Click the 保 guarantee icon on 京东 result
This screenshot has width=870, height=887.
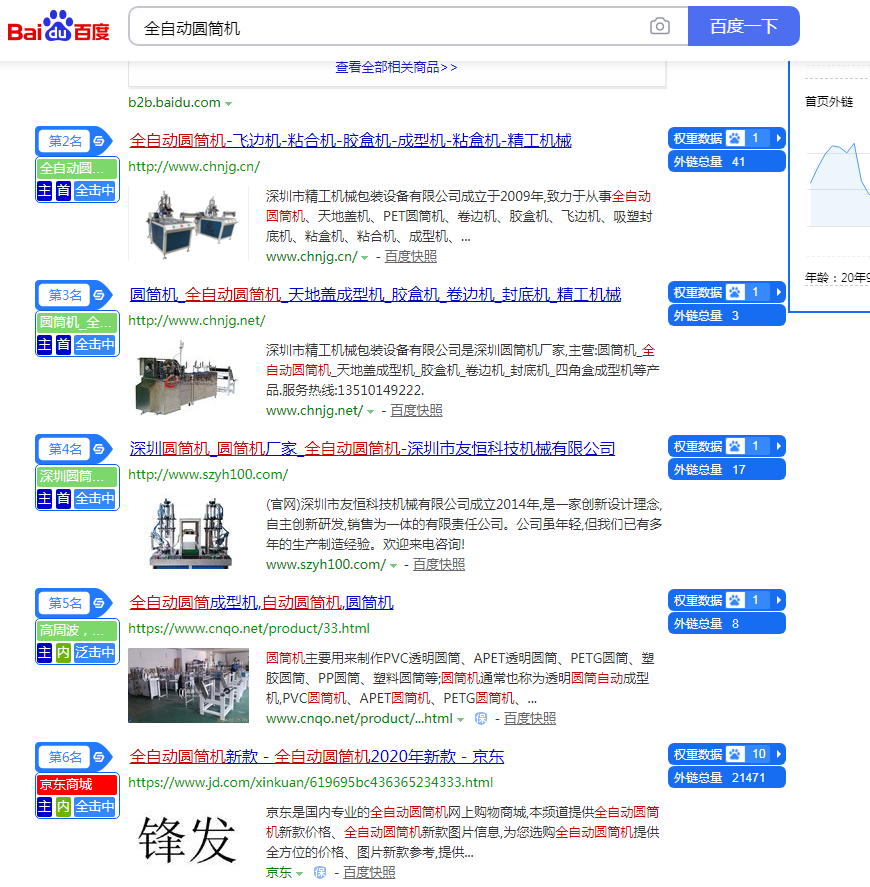[x=320, y=872]
